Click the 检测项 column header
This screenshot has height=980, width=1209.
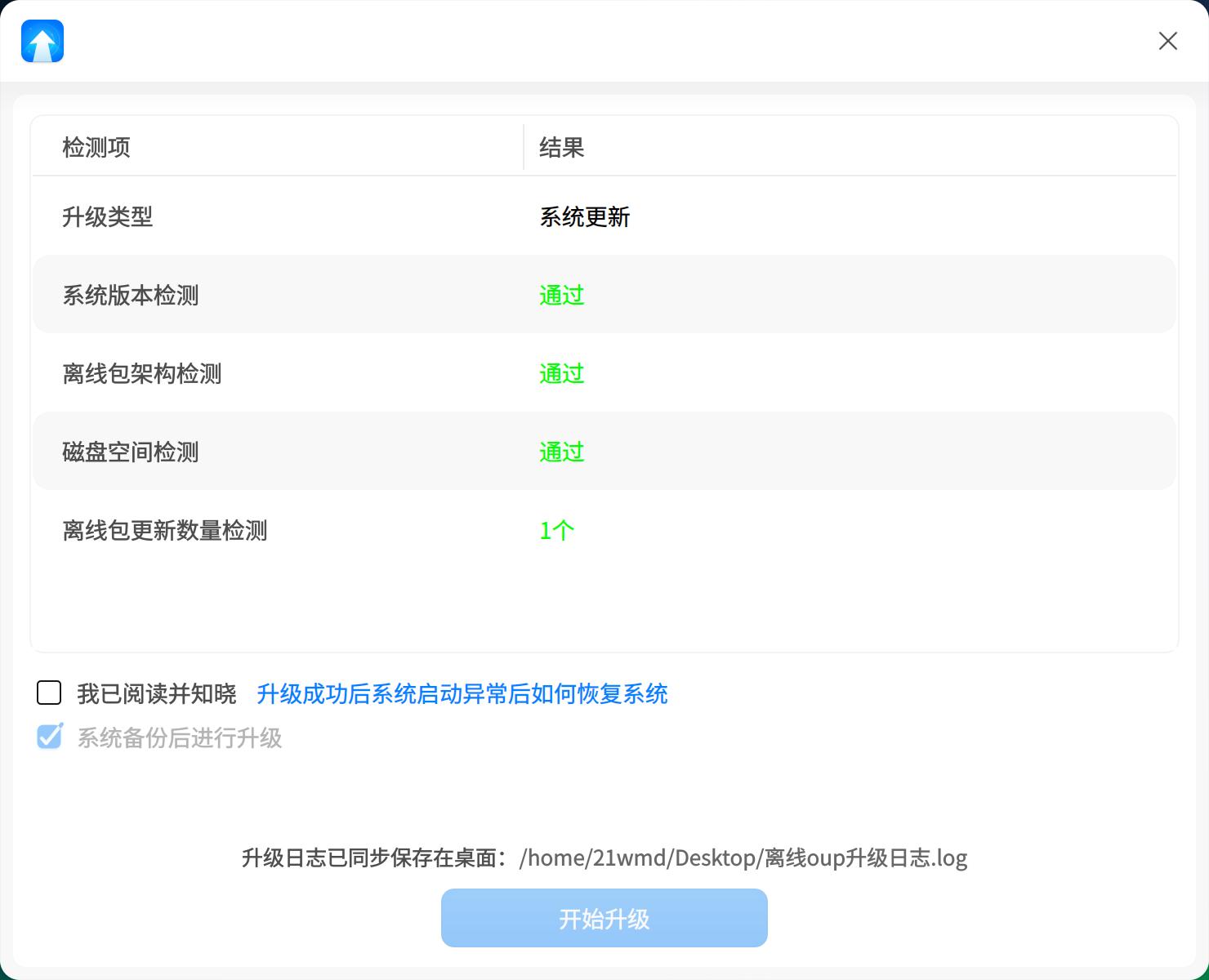[96, 148]
